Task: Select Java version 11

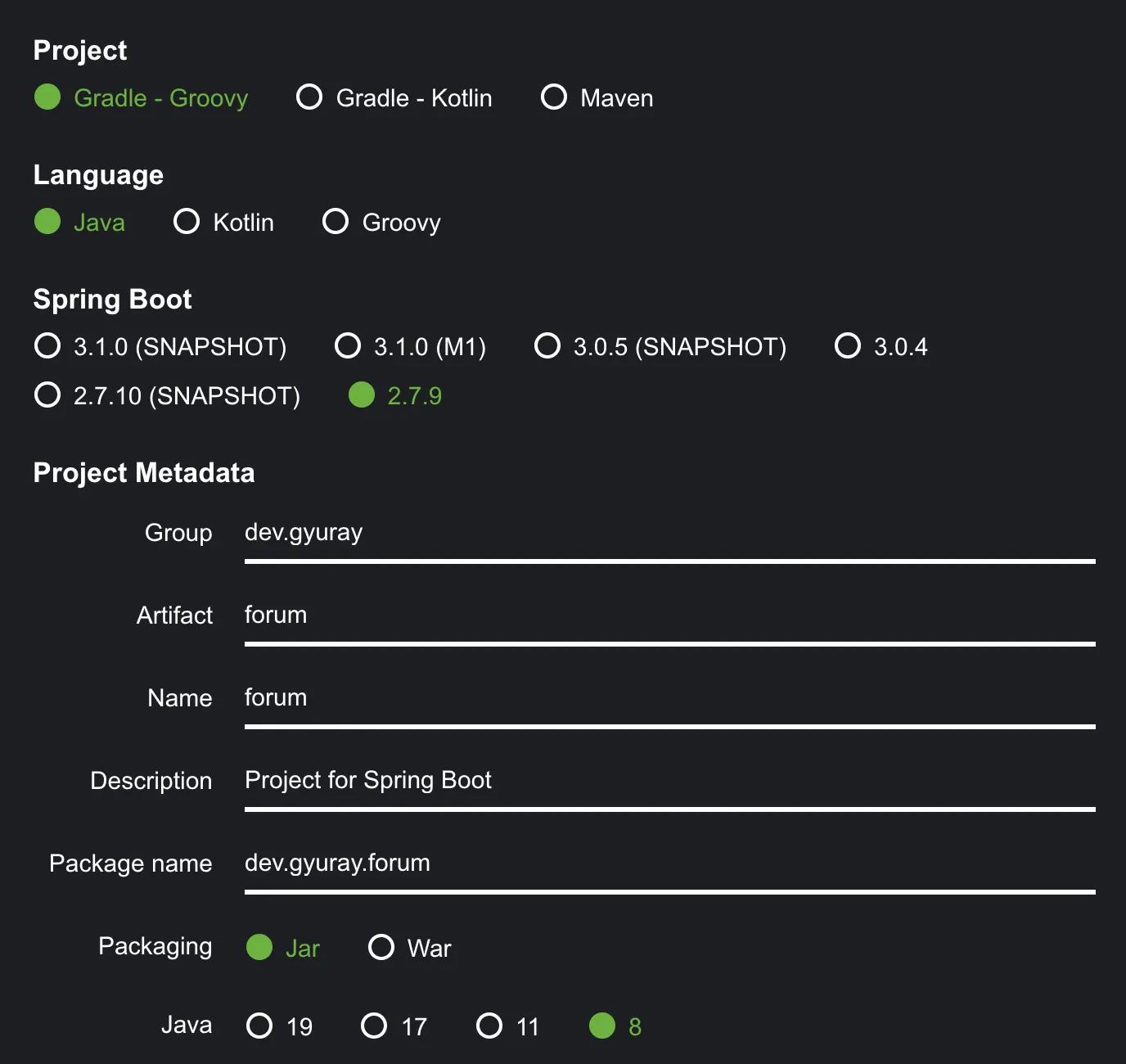Action: pyautogui.click(x=489, y=1026)
